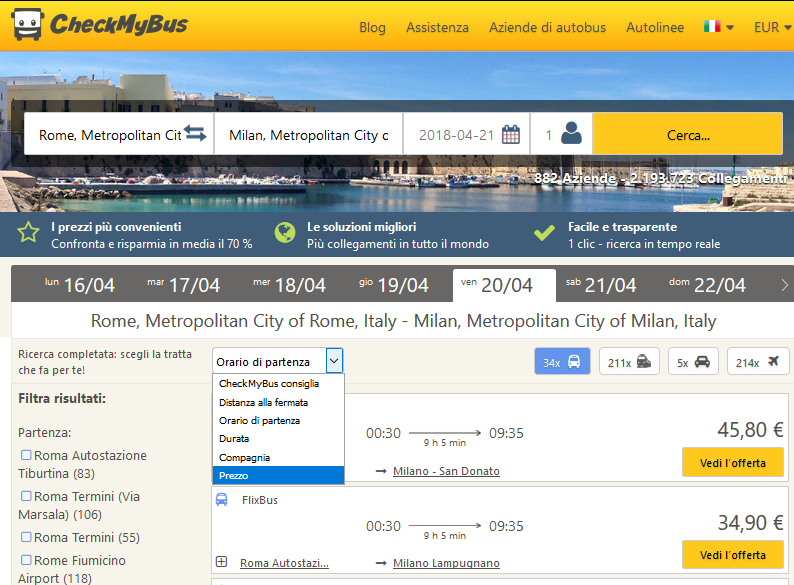Open Milano Lampugnano stop link
794x585 pixels.
click(446, 563)
